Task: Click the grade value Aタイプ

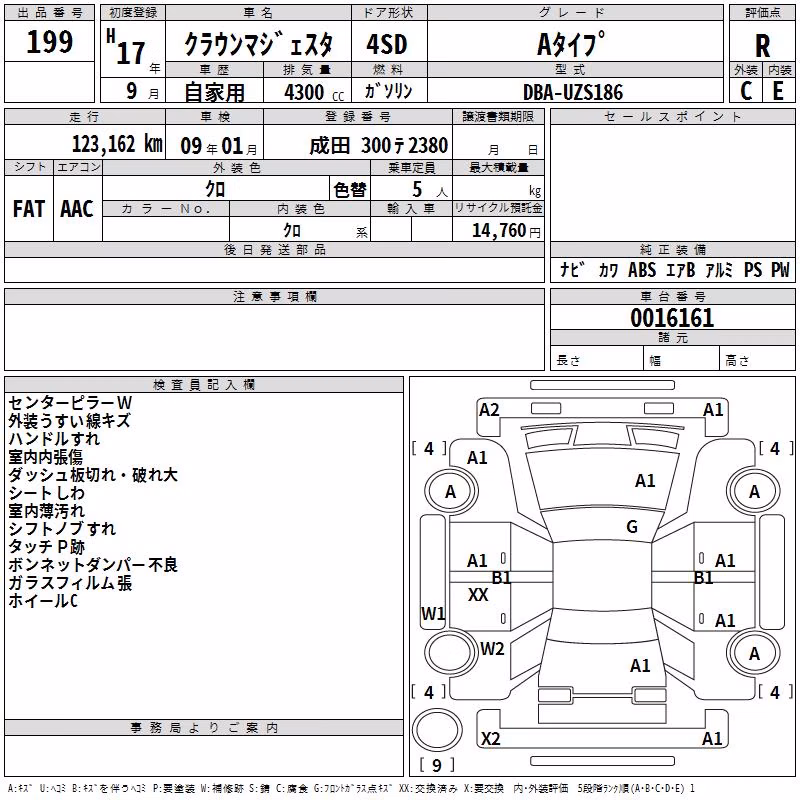Action: [x=571, y=44]
